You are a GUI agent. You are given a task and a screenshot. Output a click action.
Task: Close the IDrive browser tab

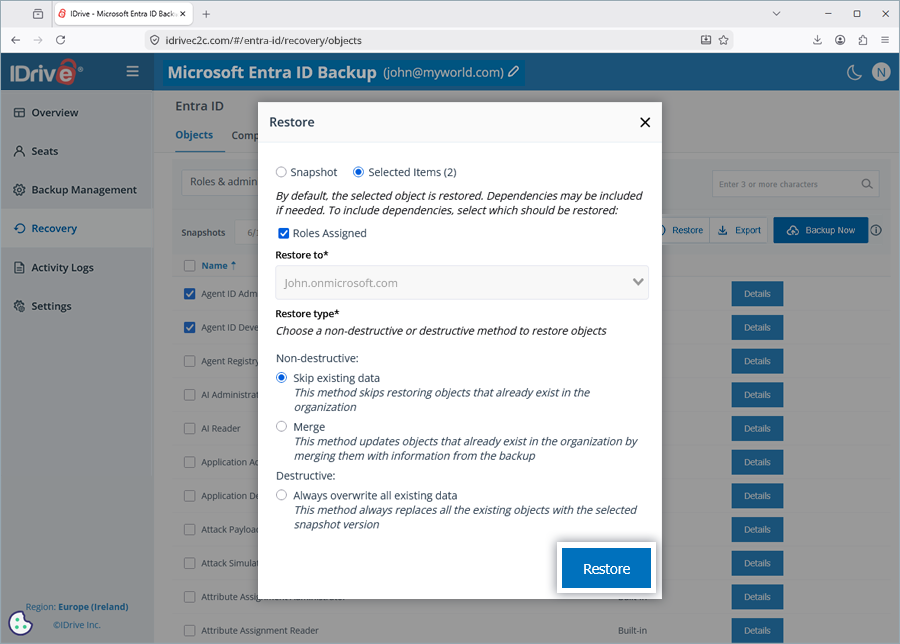tap(183, 14)
